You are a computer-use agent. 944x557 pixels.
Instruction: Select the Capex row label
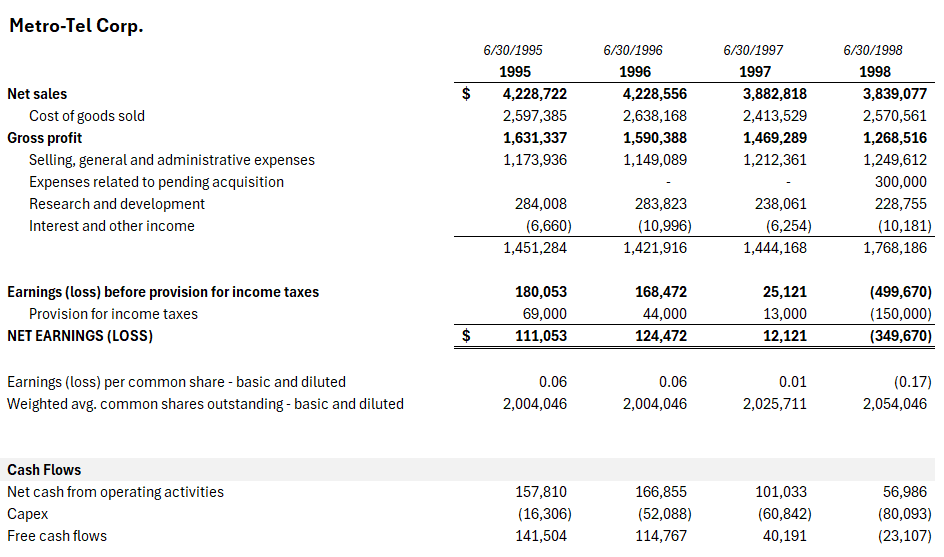pyautogui.click(x=27, y=514)
